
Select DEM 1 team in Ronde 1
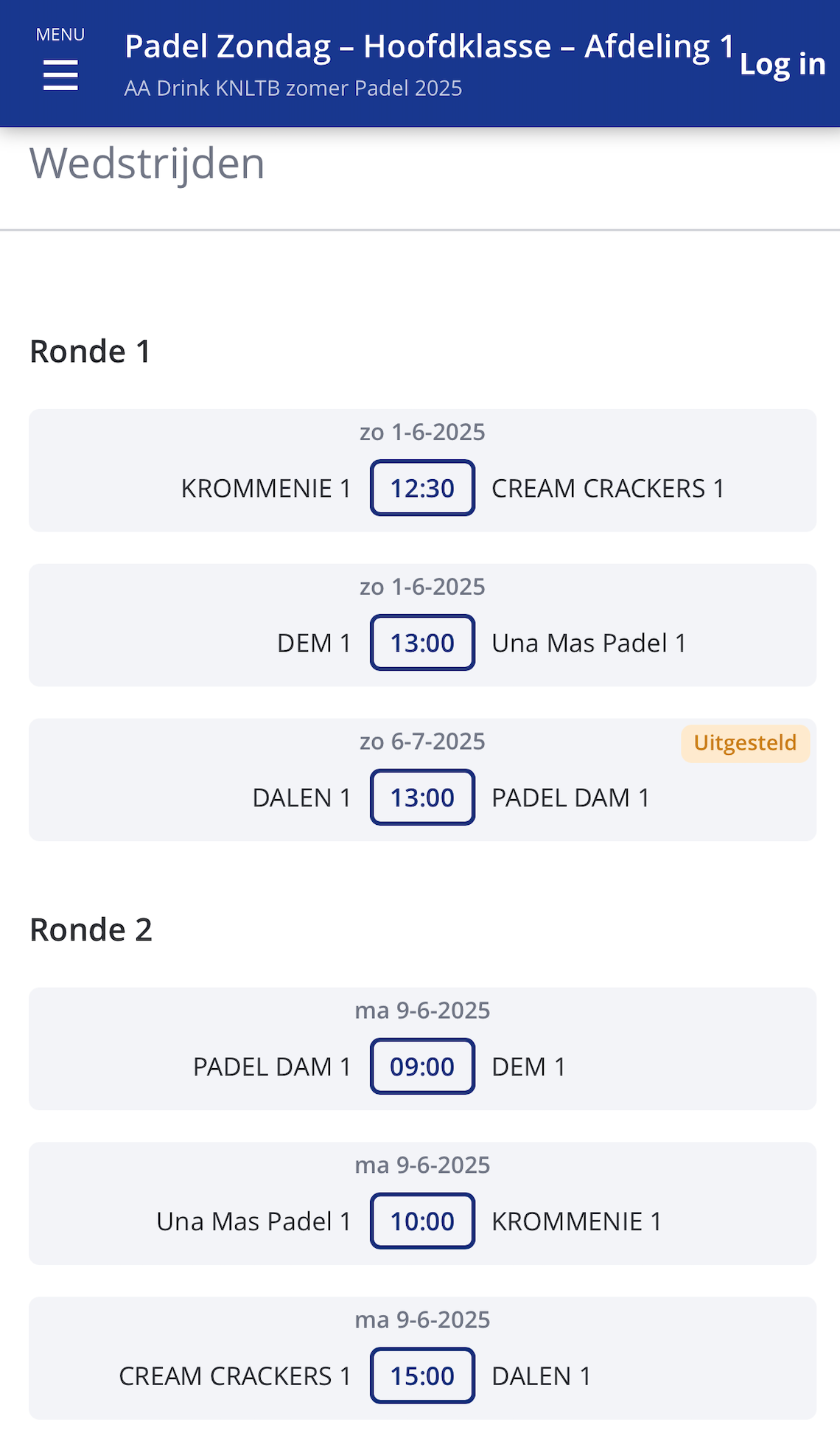314,644
